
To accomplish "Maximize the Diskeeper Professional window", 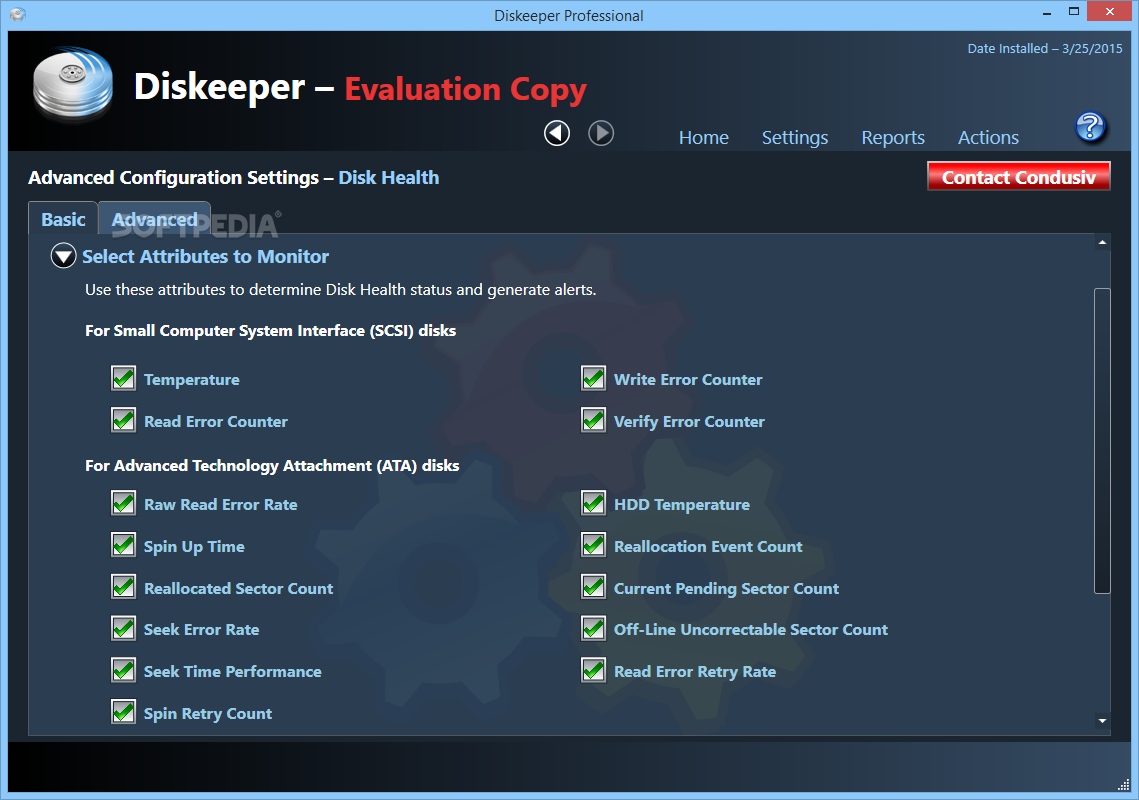I will [x=1074, y=12].
